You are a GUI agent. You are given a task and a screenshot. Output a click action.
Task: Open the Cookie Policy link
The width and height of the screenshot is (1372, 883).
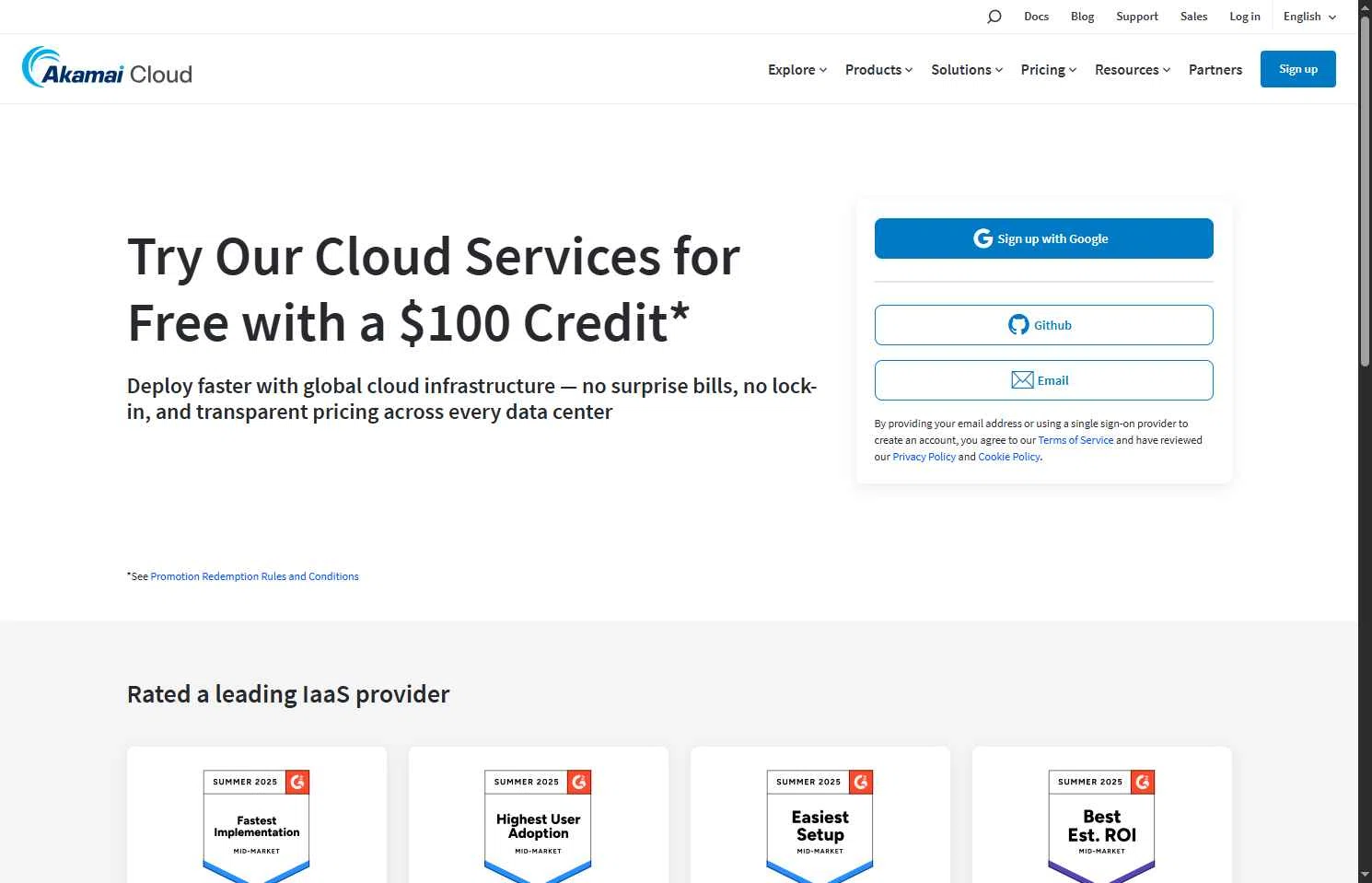click(1008, 457)
